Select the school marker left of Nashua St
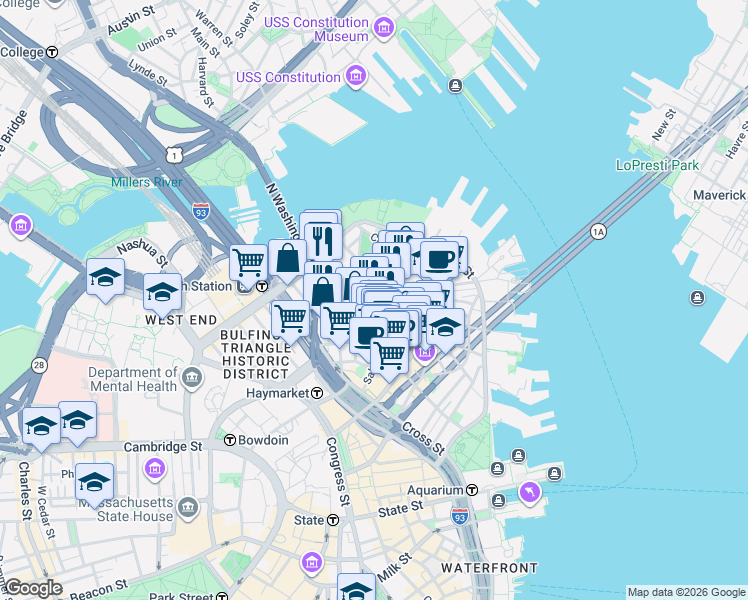The image size is (748, 600). click(105, 280)
